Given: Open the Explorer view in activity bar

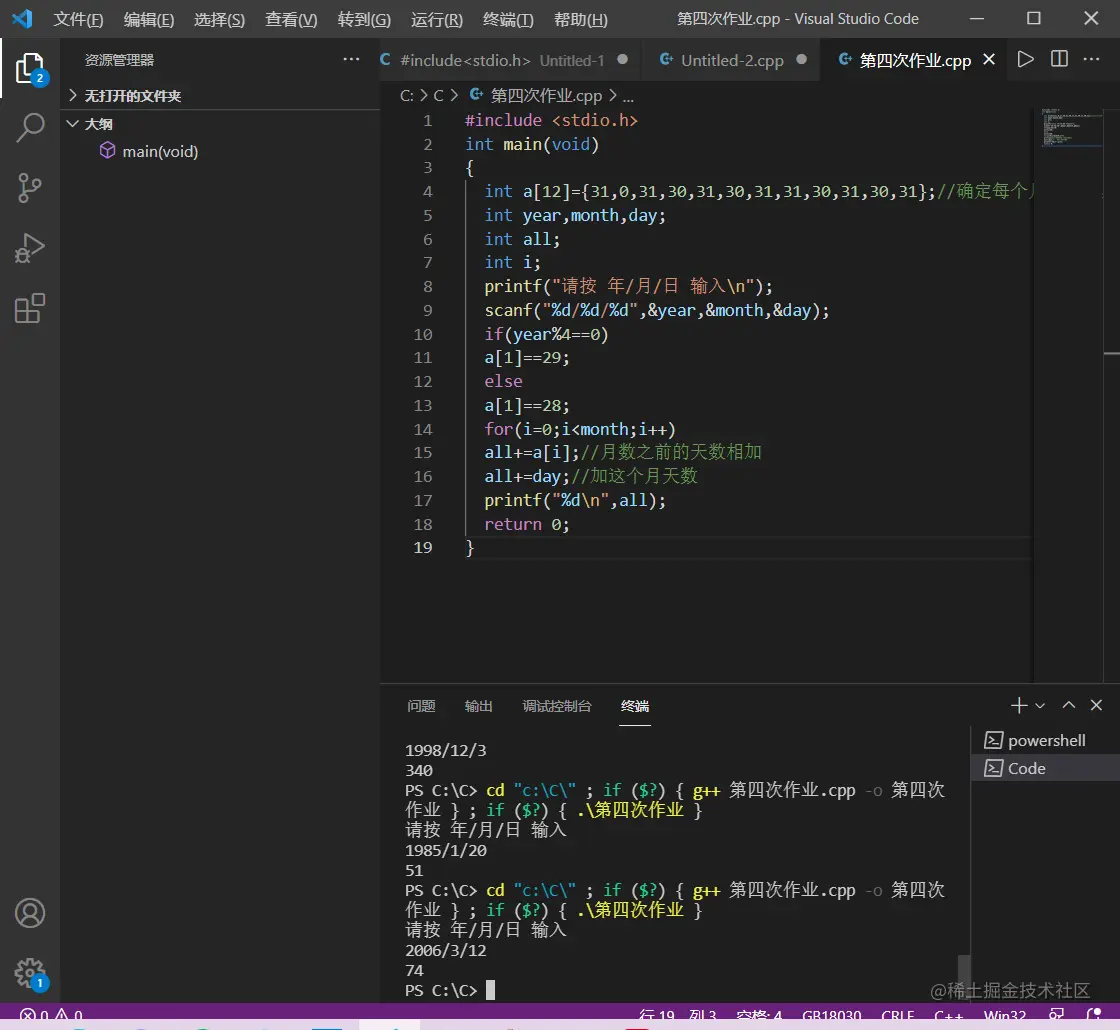Looking at the screenshot, I should [30, 68].
